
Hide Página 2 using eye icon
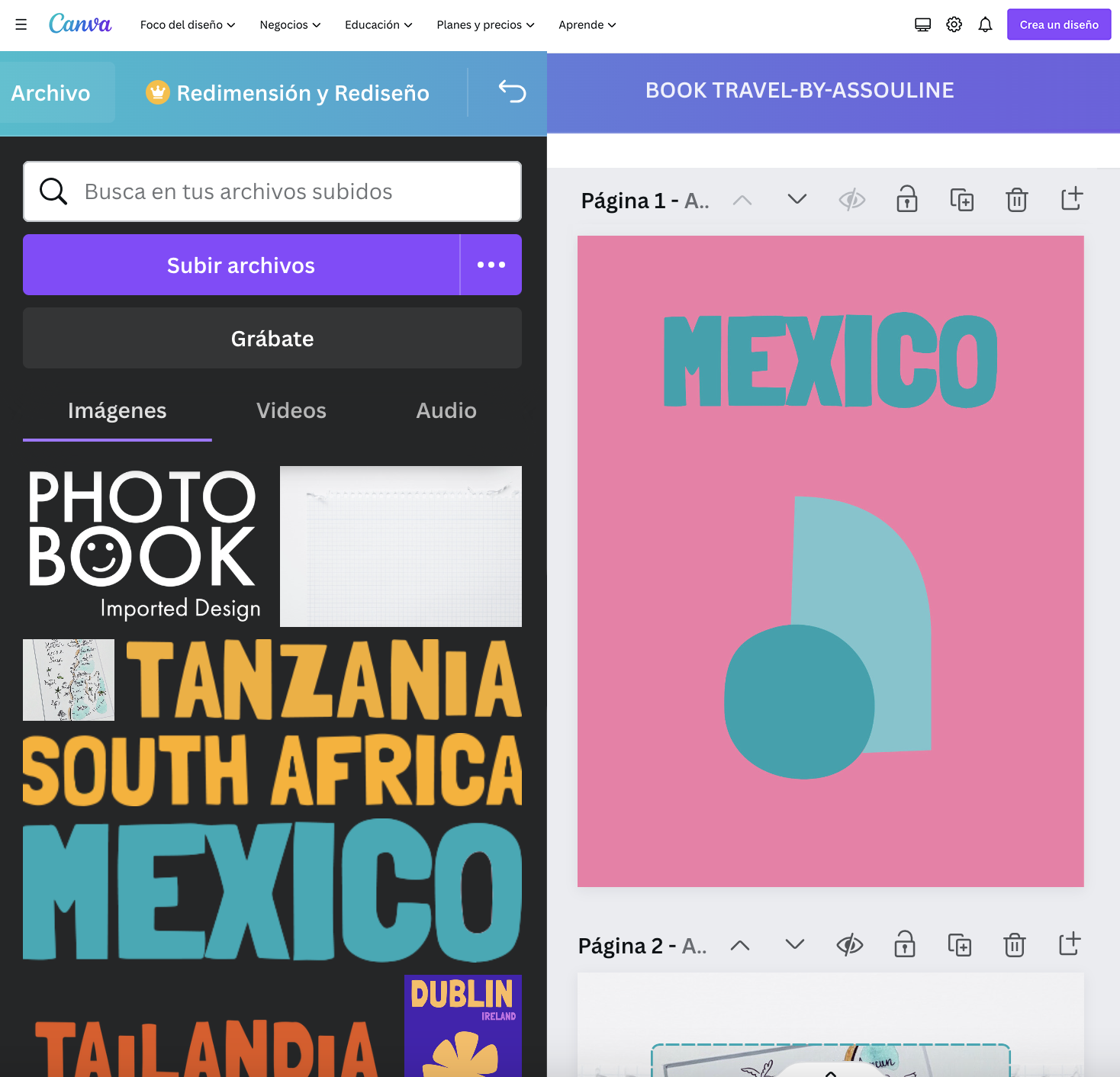point(849,945)
